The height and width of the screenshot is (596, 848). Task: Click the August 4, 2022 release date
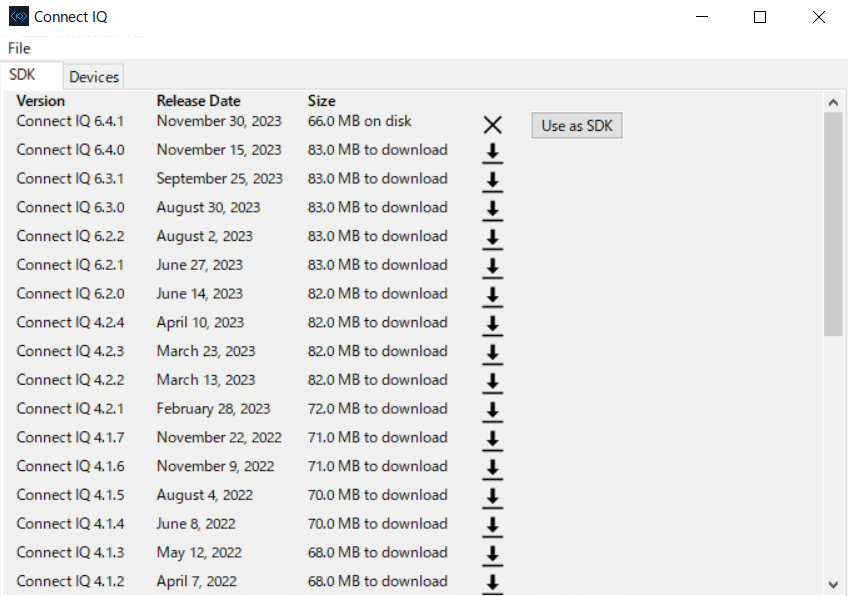tap(204, 495)
